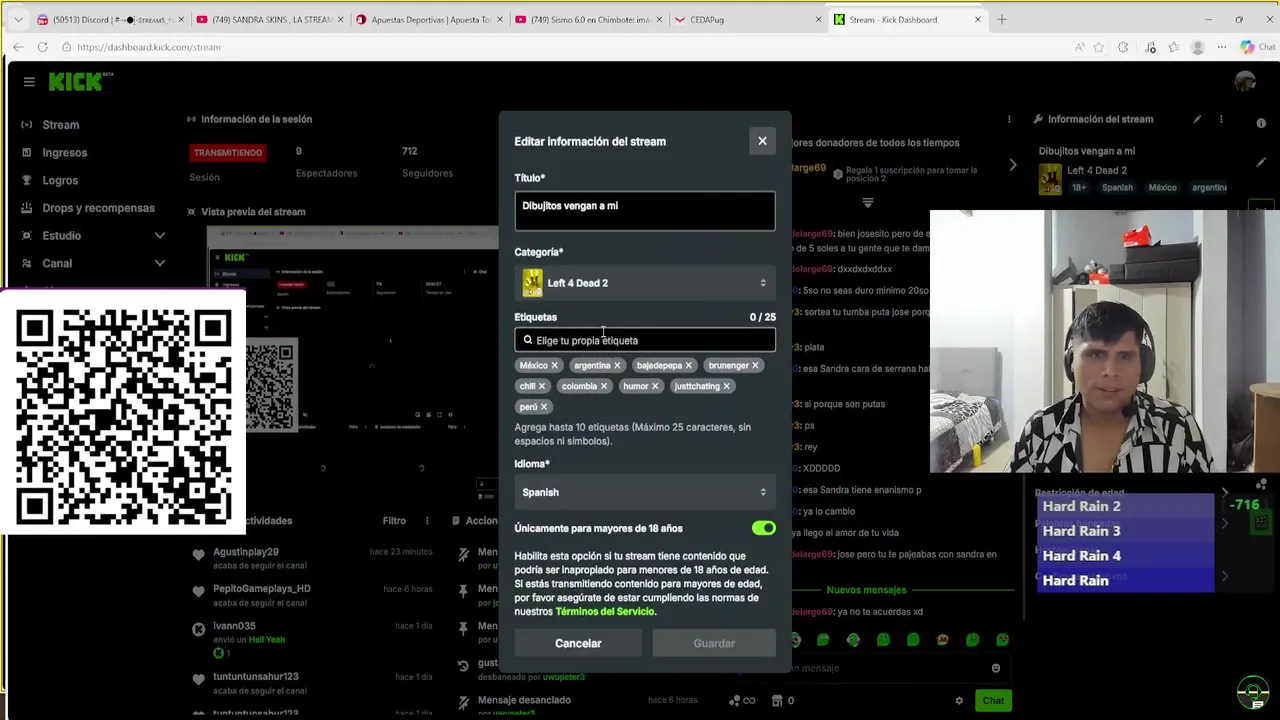This screenshot has height=720, width=1280.
Task: Switch to the SANDRA SKINS YouTube tab
Action: pyautogui.click(x=268, y=19)
